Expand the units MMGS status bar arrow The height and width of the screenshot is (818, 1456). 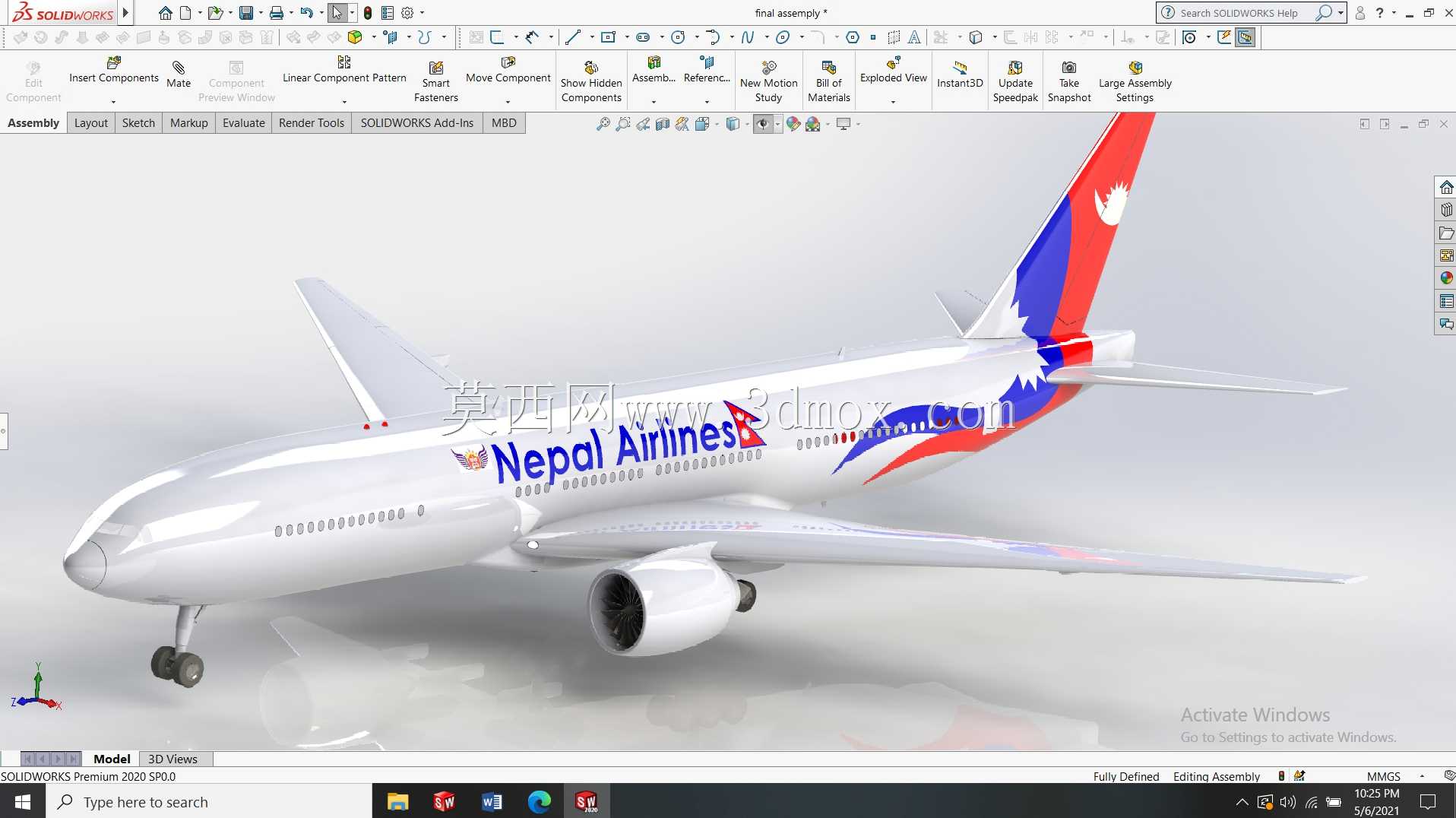click(x=1422, y=776)
